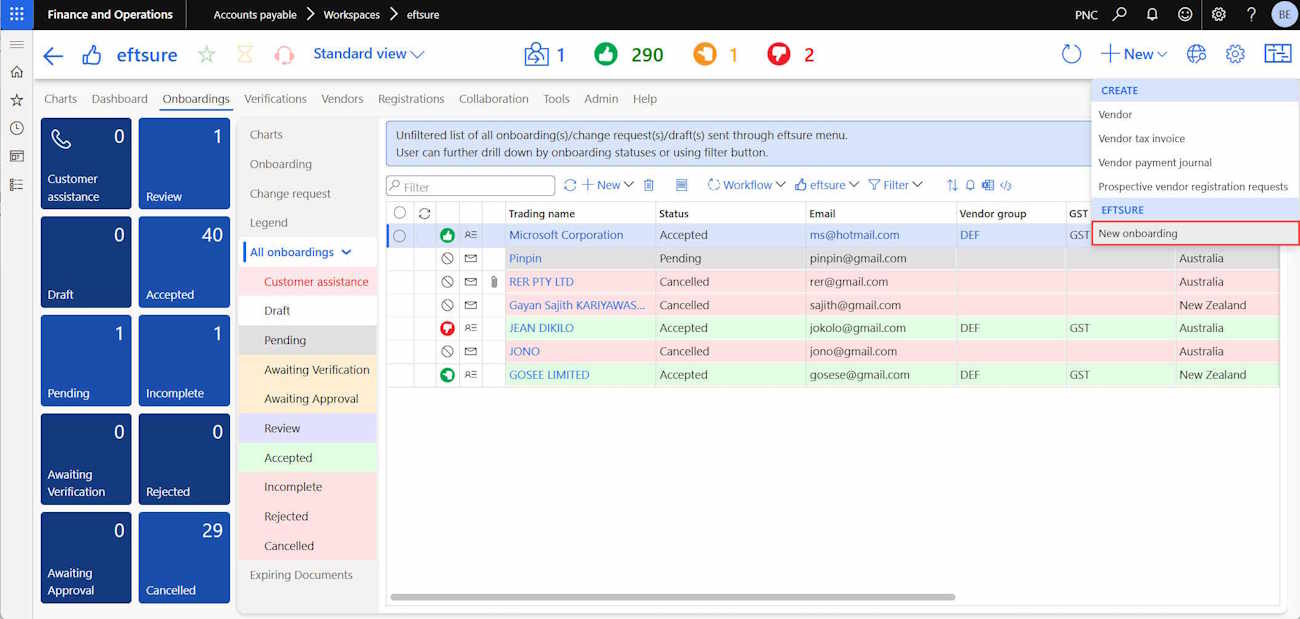Click the red thumbs-down counter 2
1300x619 pixels.
coord(791,54)
